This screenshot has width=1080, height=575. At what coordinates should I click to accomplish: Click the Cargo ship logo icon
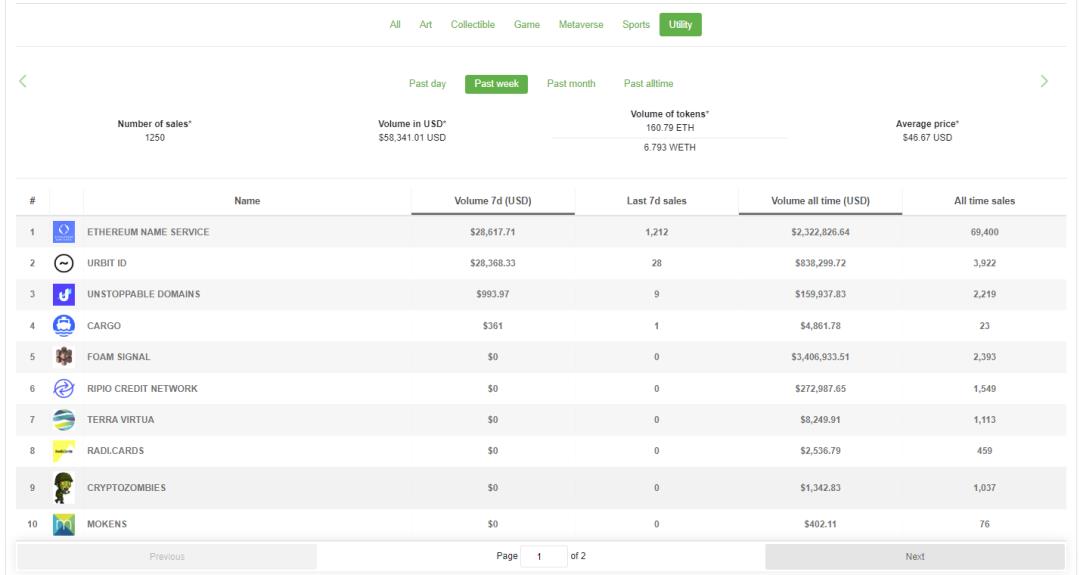pyautogui.click(x=64, y=325)
